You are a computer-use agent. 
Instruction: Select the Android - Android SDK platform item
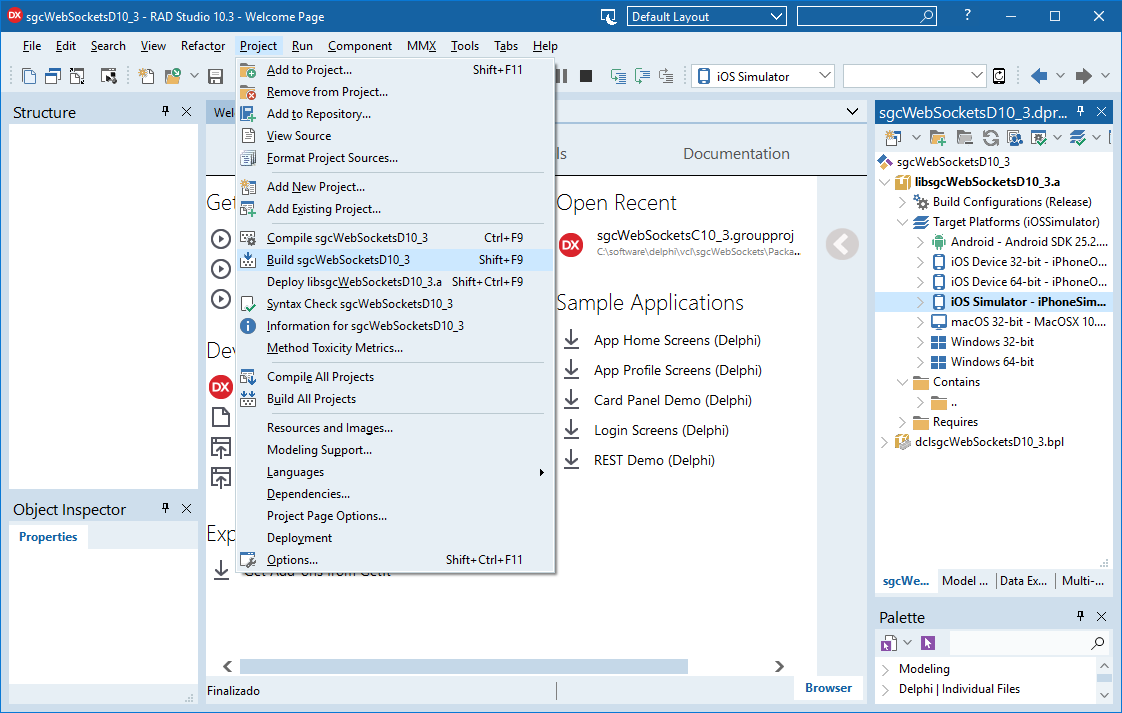coord(1029,242)
